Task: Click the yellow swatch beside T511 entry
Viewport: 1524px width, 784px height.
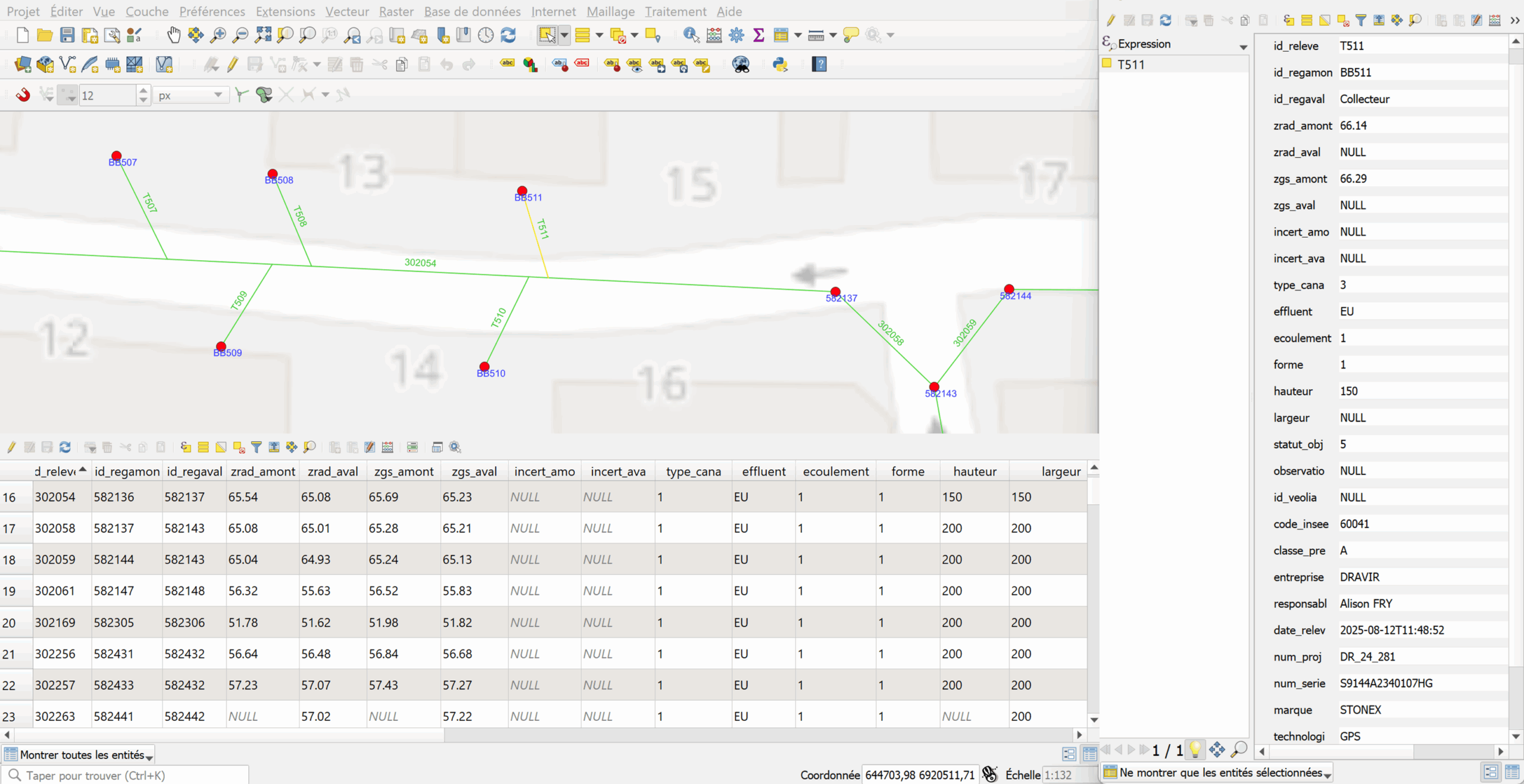Action: [1107, 63]
